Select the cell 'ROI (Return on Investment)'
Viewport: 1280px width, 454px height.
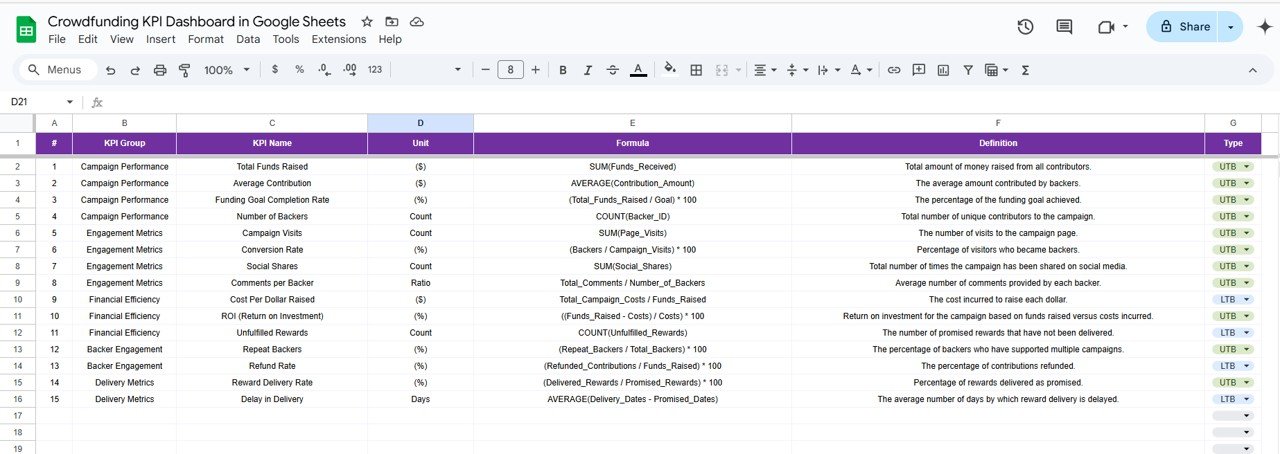pos(274,316)
